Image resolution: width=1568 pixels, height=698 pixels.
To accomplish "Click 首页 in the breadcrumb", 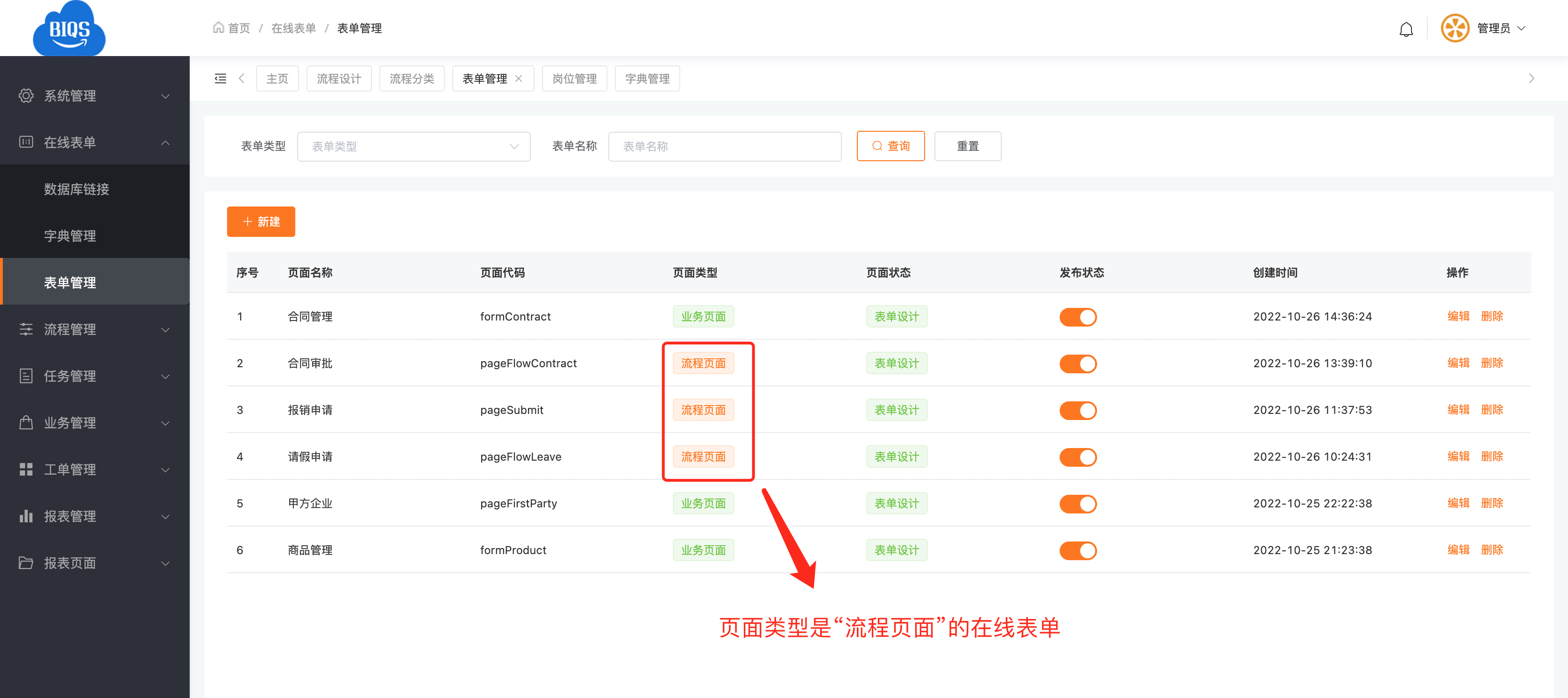I will pos(239,28).
